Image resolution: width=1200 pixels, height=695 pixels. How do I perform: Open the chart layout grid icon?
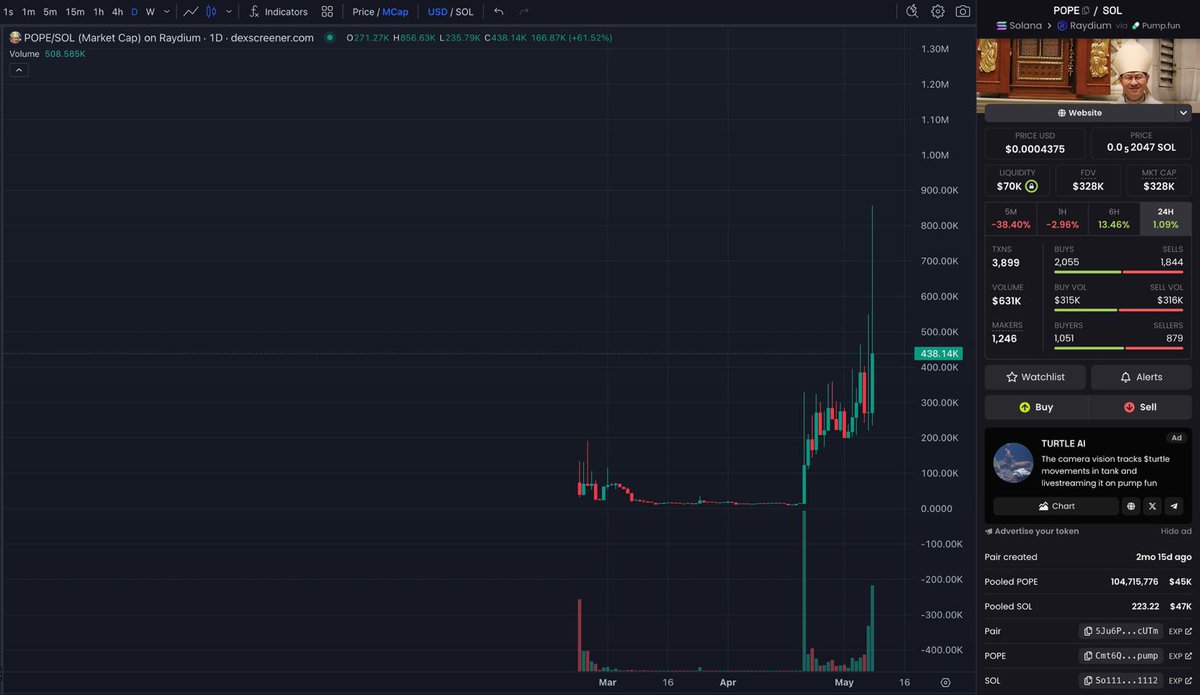(x=328, y=12)
